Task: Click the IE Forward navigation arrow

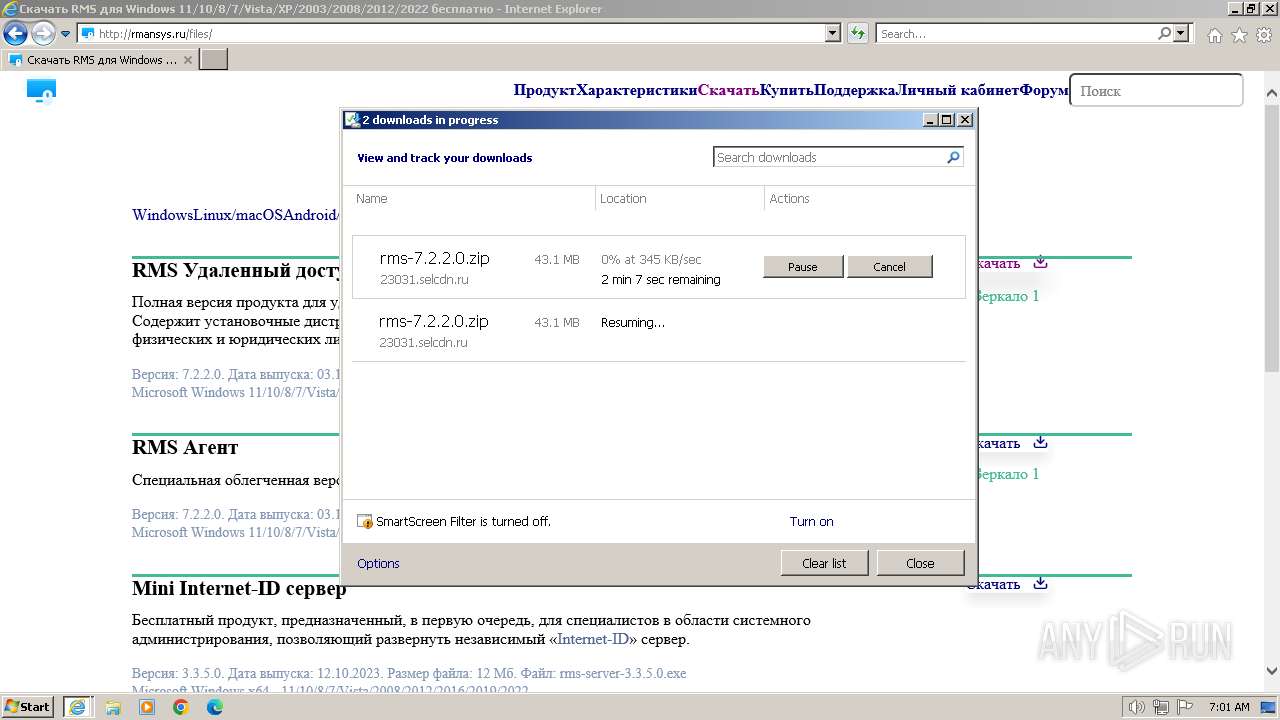Action: coord(43,34)
